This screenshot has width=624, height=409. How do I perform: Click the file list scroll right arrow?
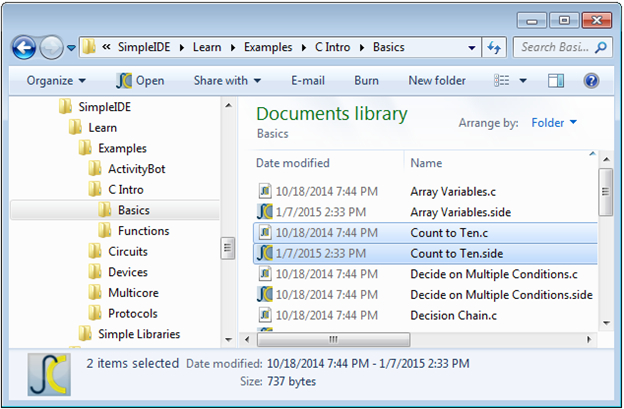[x=589, y=339]
